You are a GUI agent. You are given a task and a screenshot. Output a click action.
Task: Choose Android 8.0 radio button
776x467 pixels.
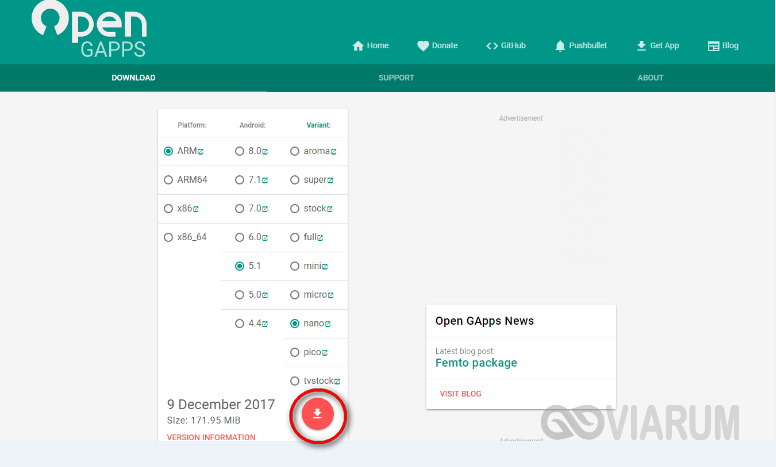pyautogui.click(x=240, y=151)
